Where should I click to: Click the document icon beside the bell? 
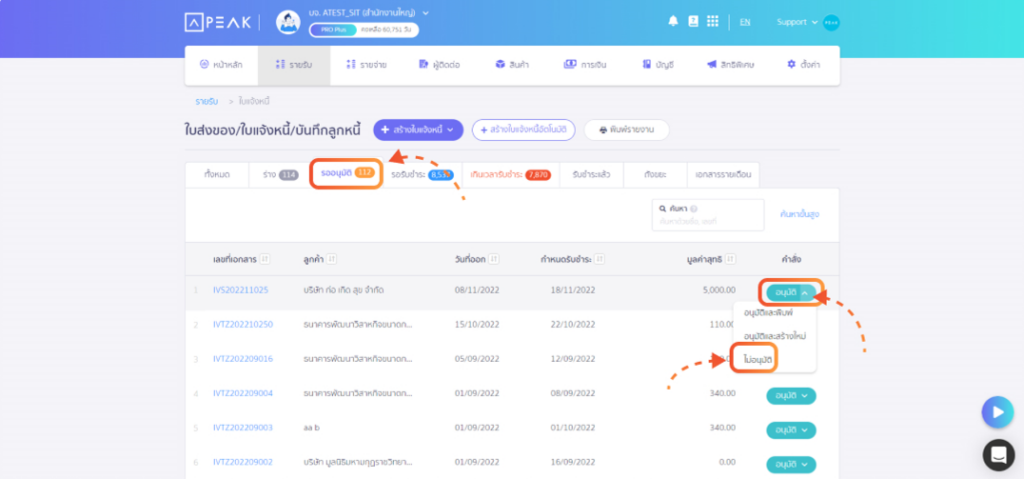click(x=693, y=22)
